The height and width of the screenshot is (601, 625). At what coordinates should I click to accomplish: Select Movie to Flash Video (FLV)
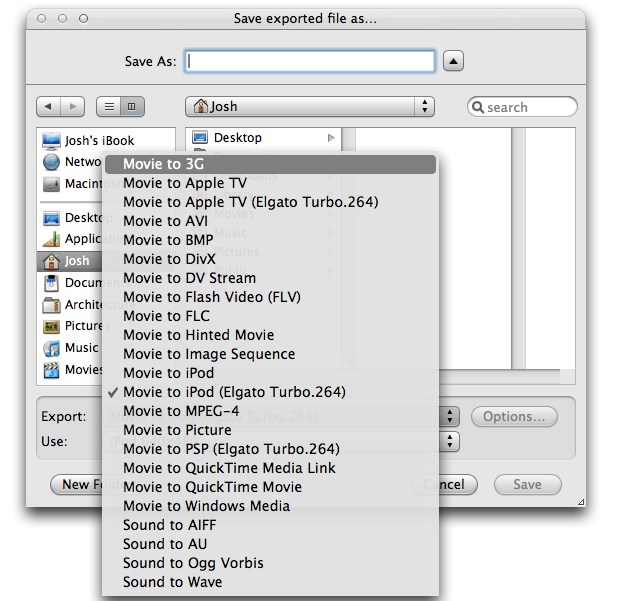pos(270,297)
